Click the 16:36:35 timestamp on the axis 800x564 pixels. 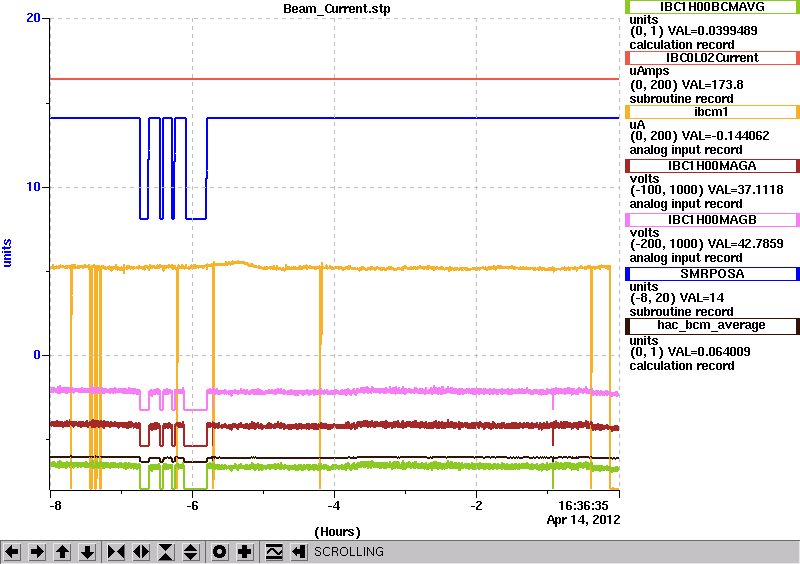pos(583,506)
